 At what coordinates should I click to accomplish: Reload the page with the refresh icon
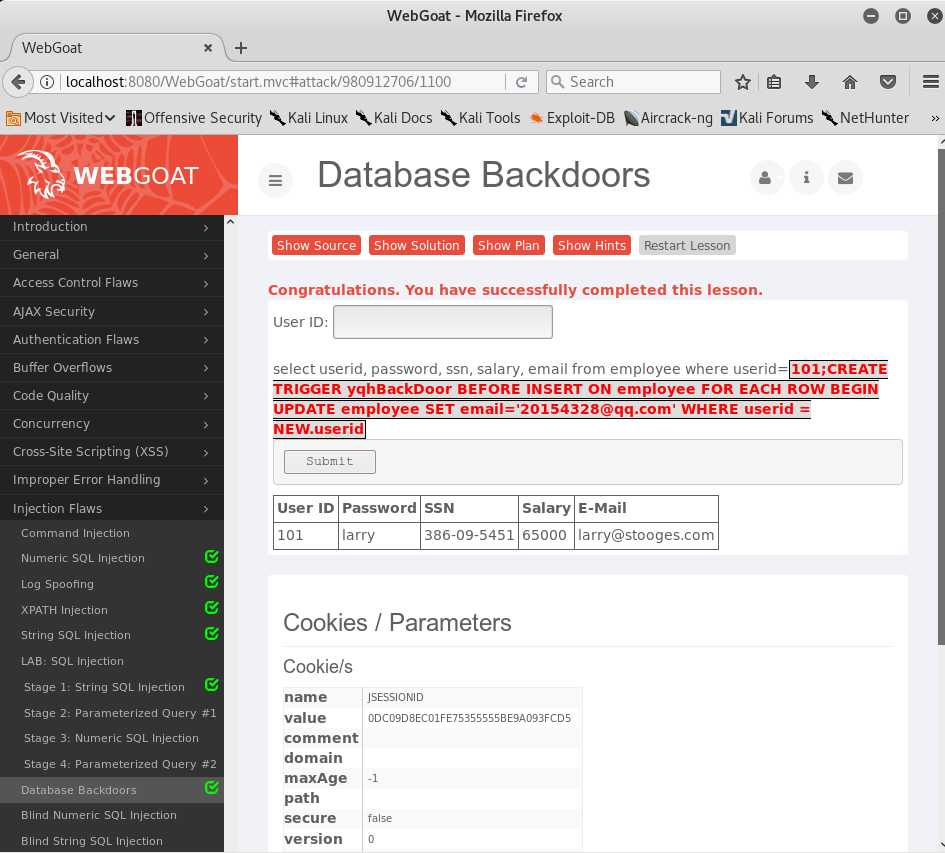pyautogui.click(x=522, y=82)
